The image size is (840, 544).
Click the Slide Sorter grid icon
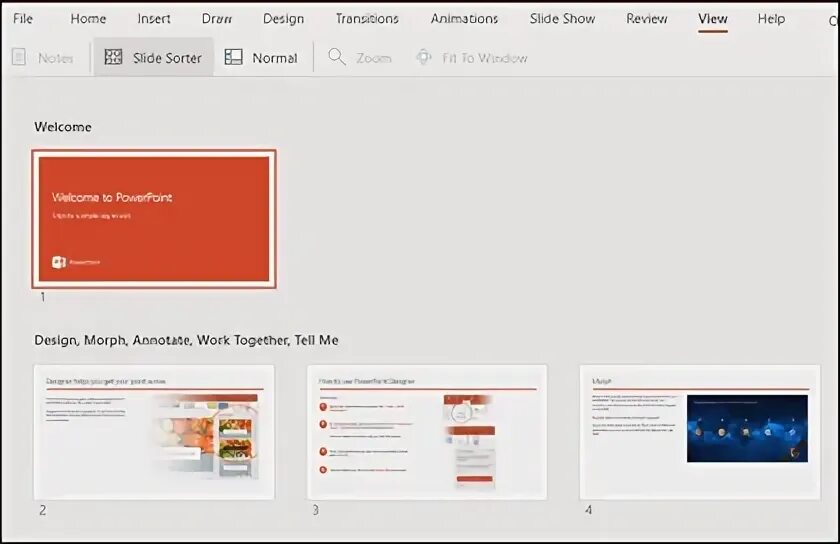tap(113, 57)
